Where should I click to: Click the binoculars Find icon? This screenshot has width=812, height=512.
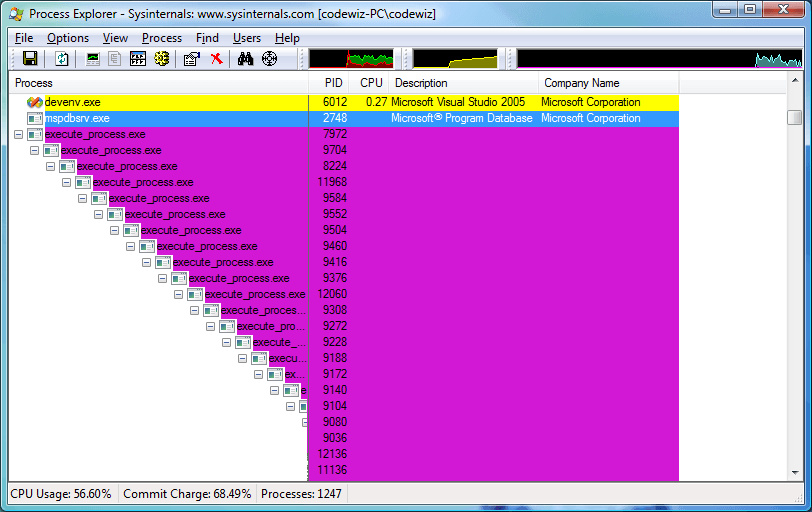click(x=245, y=59)
